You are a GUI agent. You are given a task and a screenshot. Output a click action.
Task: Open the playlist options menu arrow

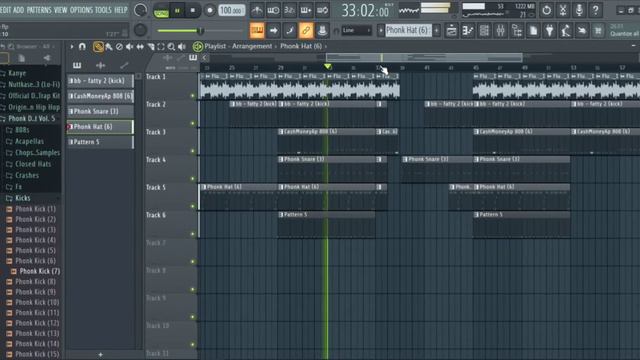click(x=72, y=47)
